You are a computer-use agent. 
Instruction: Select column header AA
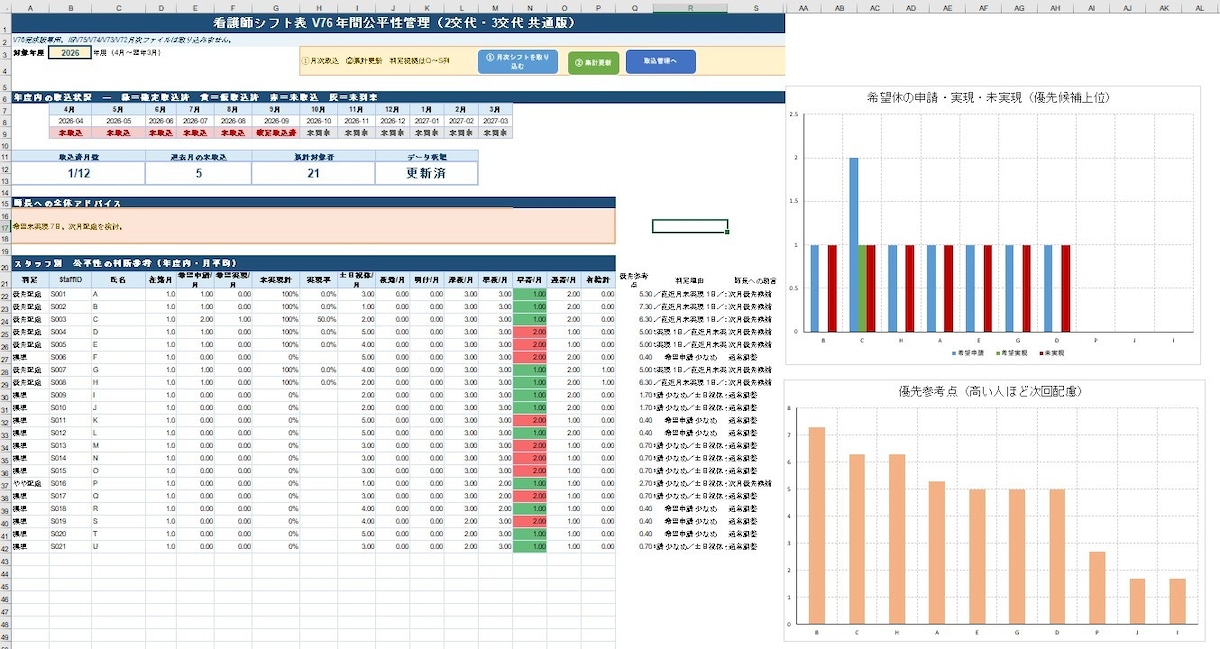[803, 7]
